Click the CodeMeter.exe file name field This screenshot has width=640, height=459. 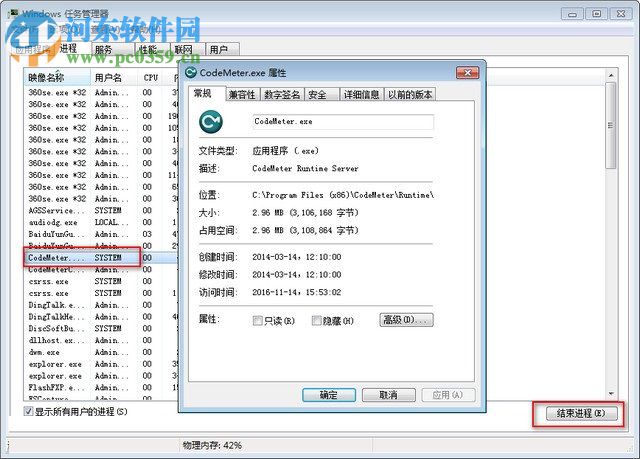(x=343, y=122)
